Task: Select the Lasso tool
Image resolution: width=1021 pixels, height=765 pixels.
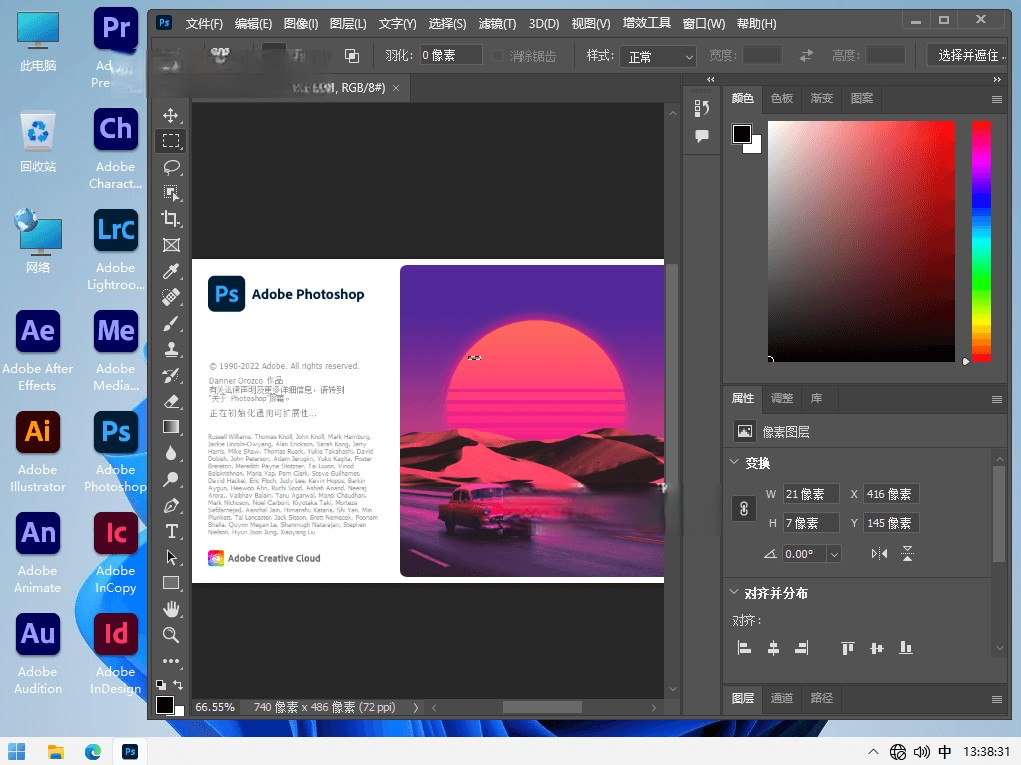Action: coord(171,167)
